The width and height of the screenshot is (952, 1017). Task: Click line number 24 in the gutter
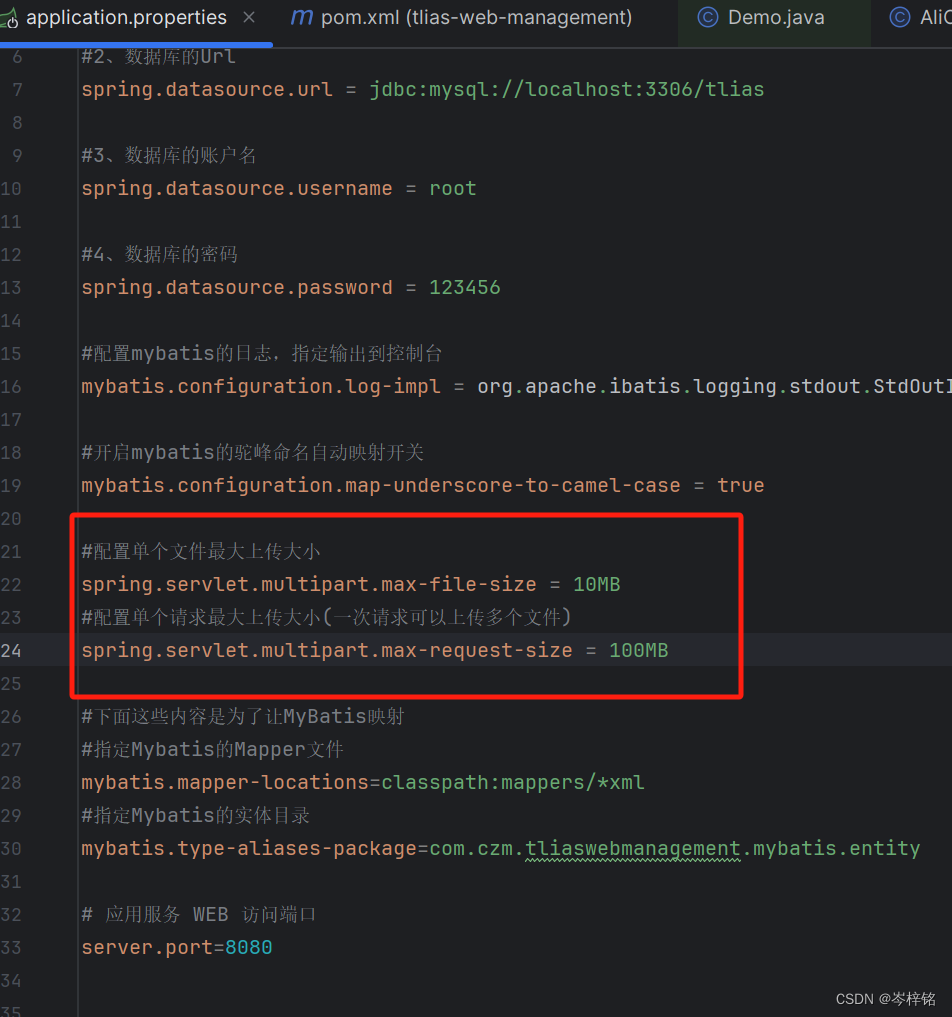coord(11,651)
